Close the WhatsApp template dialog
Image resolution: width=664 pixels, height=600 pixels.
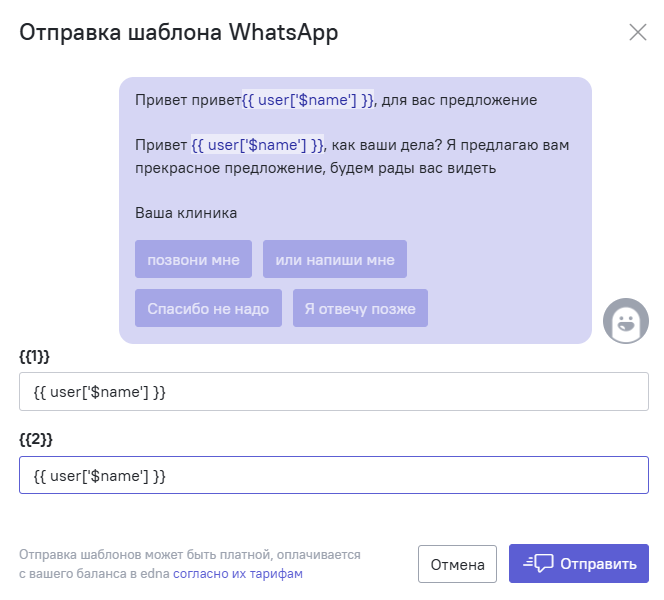coord(637,32)
